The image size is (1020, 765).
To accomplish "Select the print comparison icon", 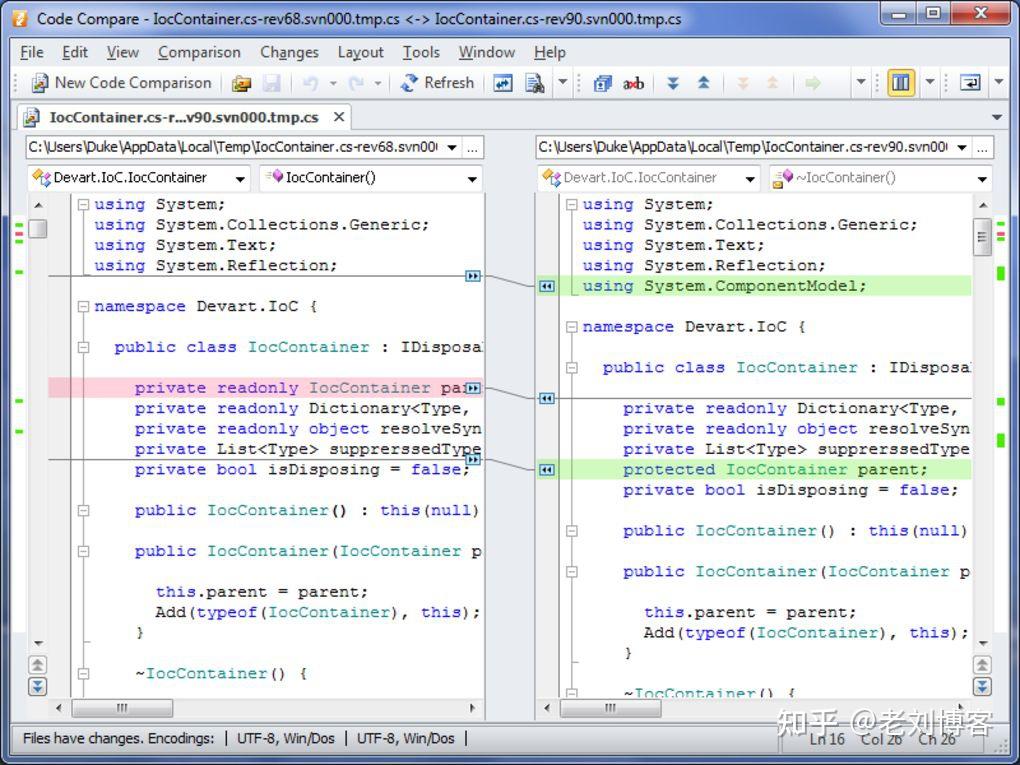I will [x=535, y=83].
